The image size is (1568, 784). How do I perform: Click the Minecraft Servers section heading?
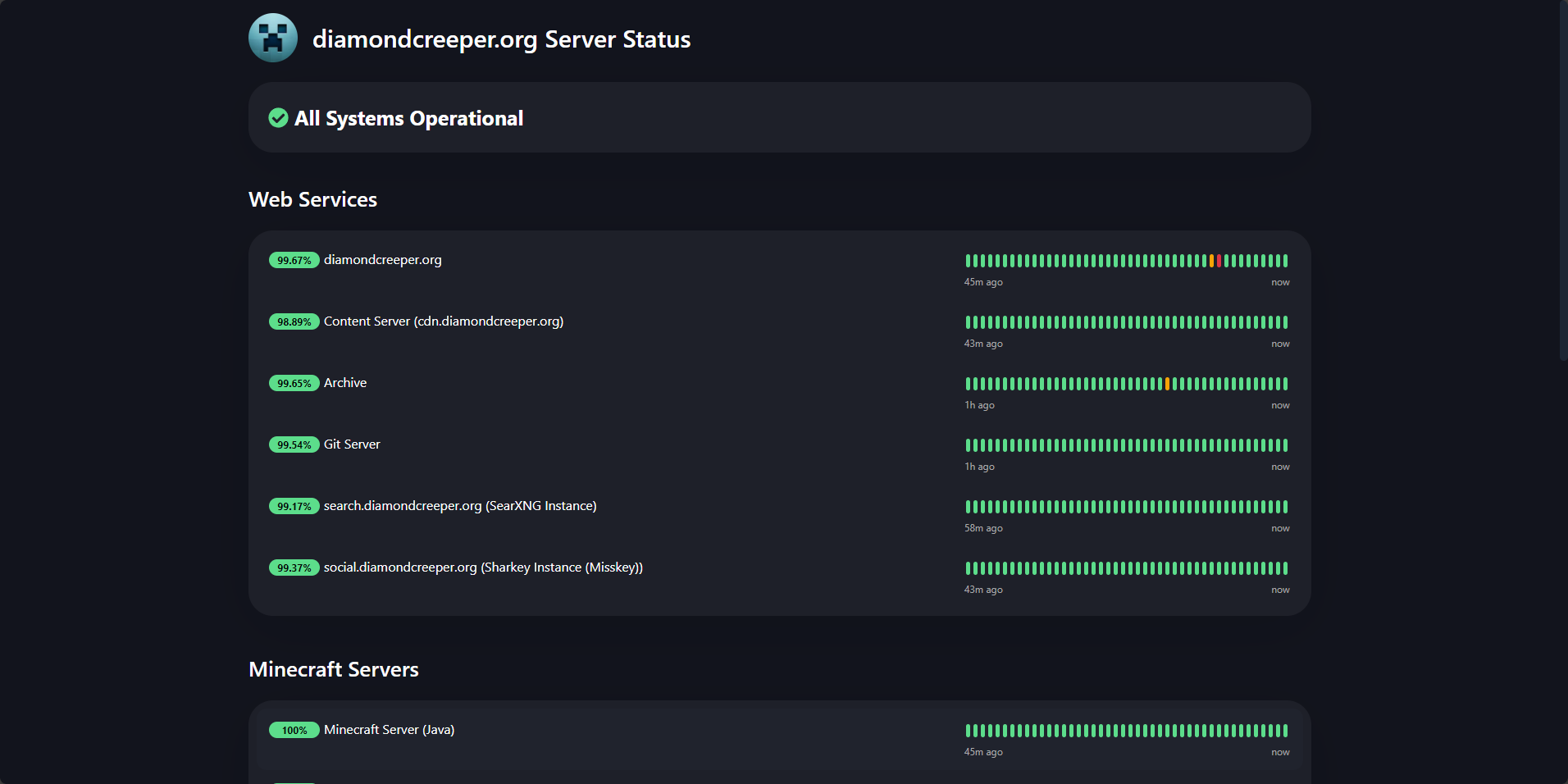click(334, 669)
